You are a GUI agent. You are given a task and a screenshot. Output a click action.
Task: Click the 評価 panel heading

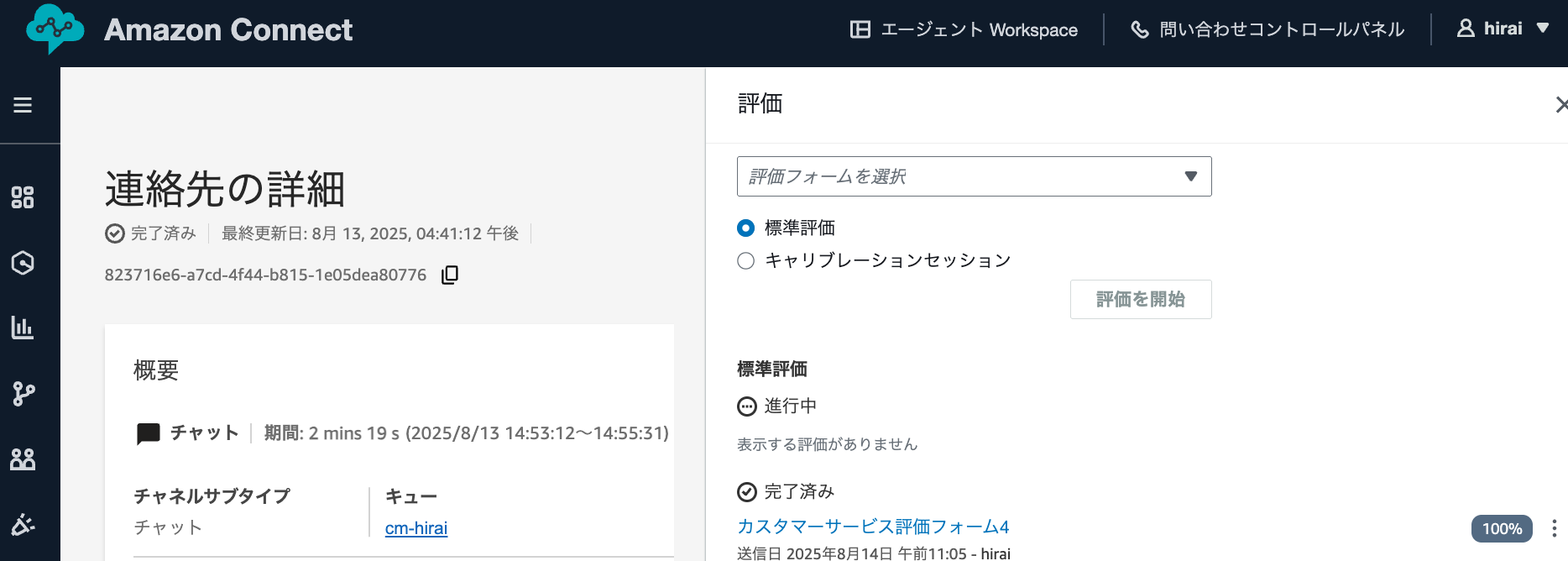tap(760, 103)
